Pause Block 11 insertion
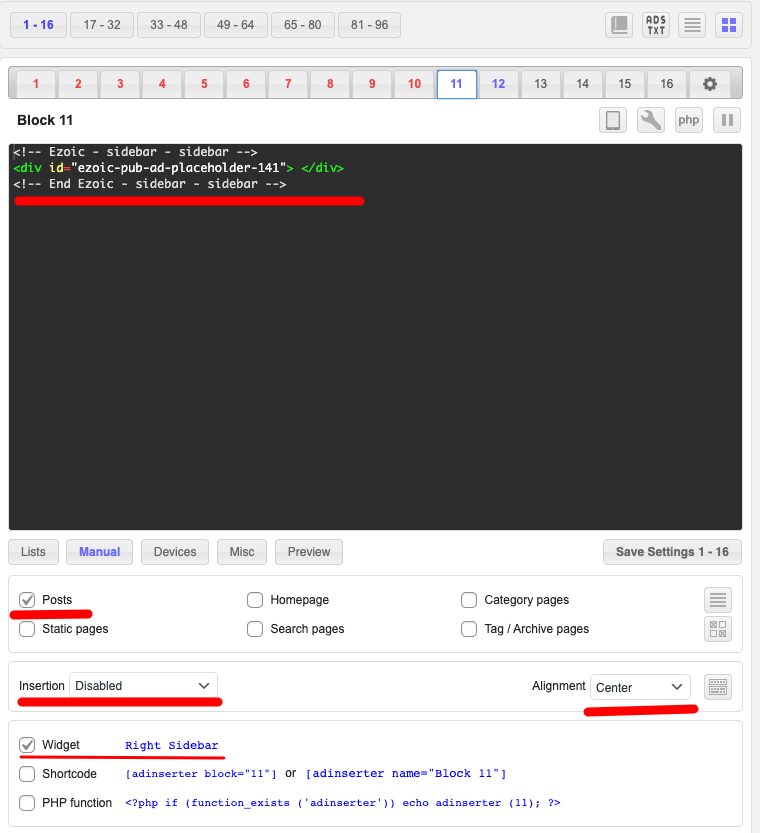760x833 pixels. click(x=727, y=120)
